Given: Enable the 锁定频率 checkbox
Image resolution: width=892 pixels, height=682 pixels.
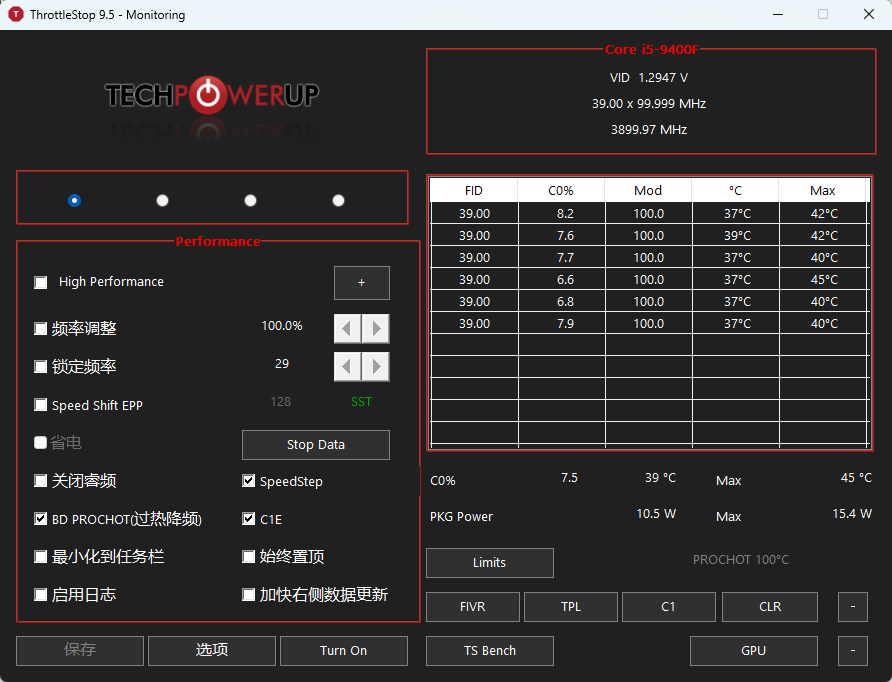Looking at the screenshot, I should pos(40,367).
